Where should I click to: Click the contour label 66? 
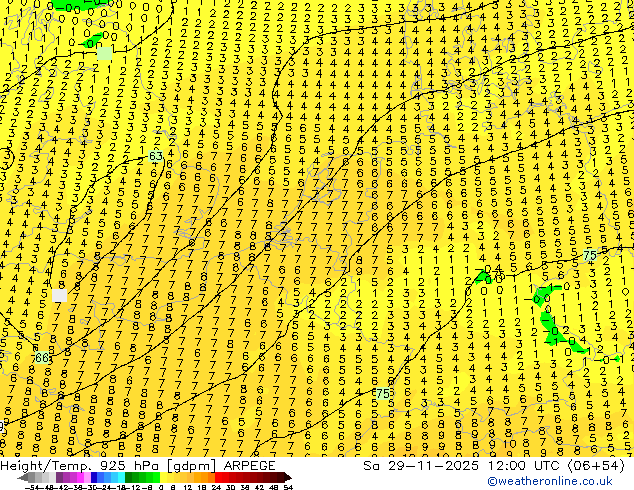42,358
